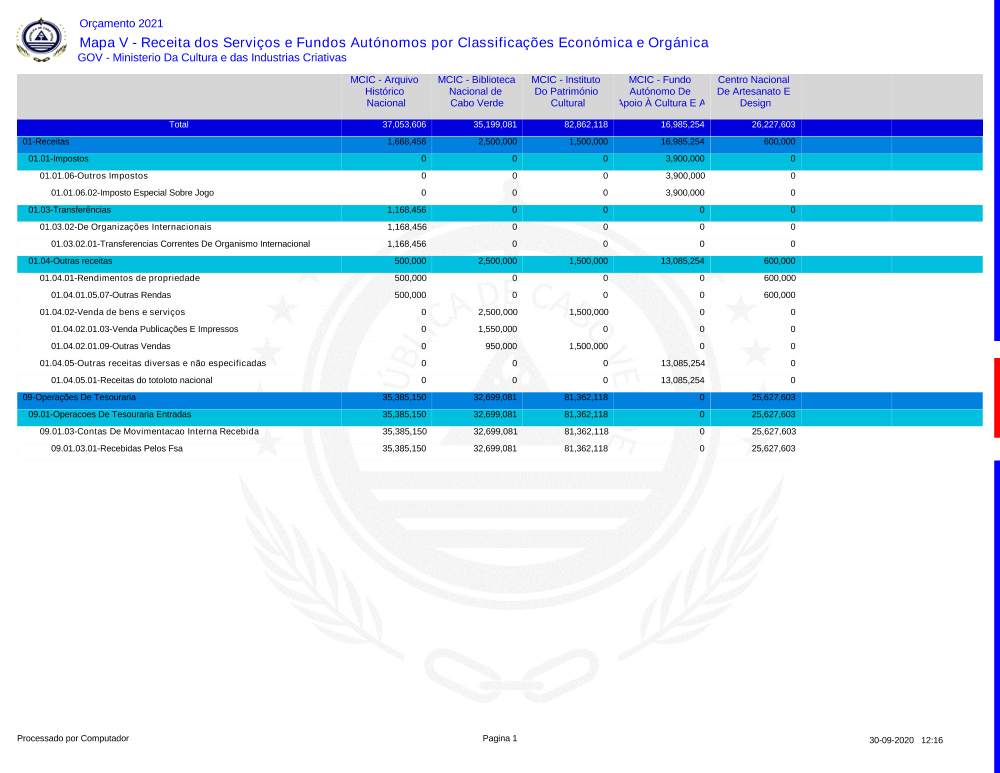
Task: Select the MCIC - Biblioteca Nacional de Cabo Verde header
Action: point(476,91)
